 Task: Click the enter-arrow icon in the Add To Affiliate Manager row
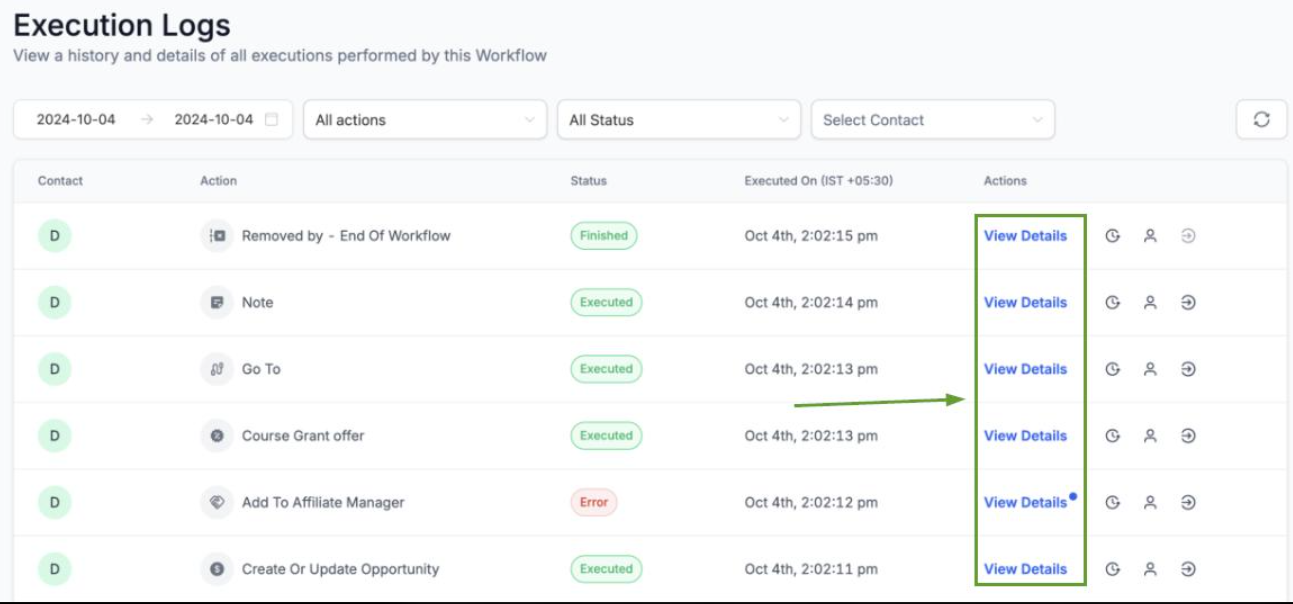(1188, 502)
